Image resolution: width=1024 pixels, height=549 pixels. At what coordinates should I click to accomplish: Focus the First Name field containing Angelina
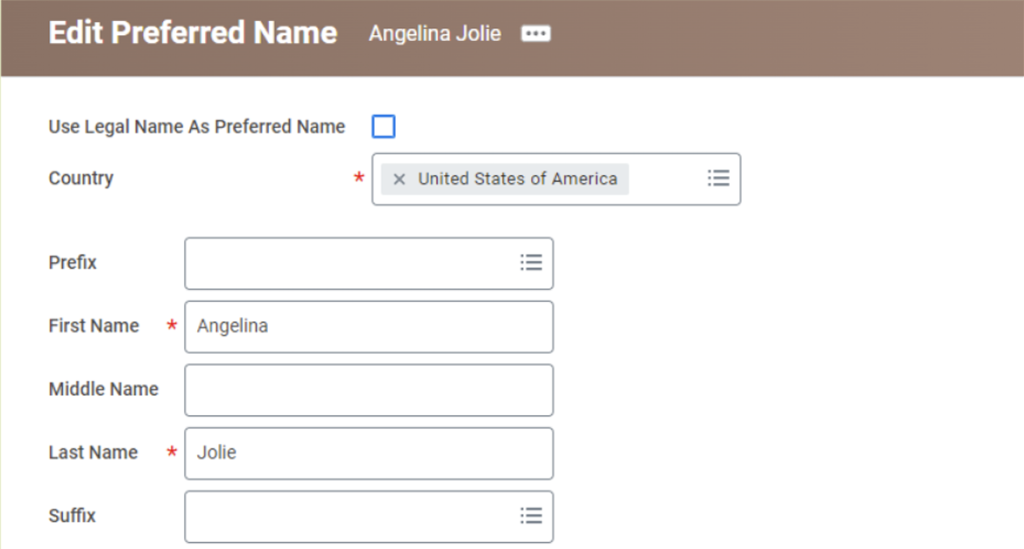pyautogui.click(x=369, y=326)
